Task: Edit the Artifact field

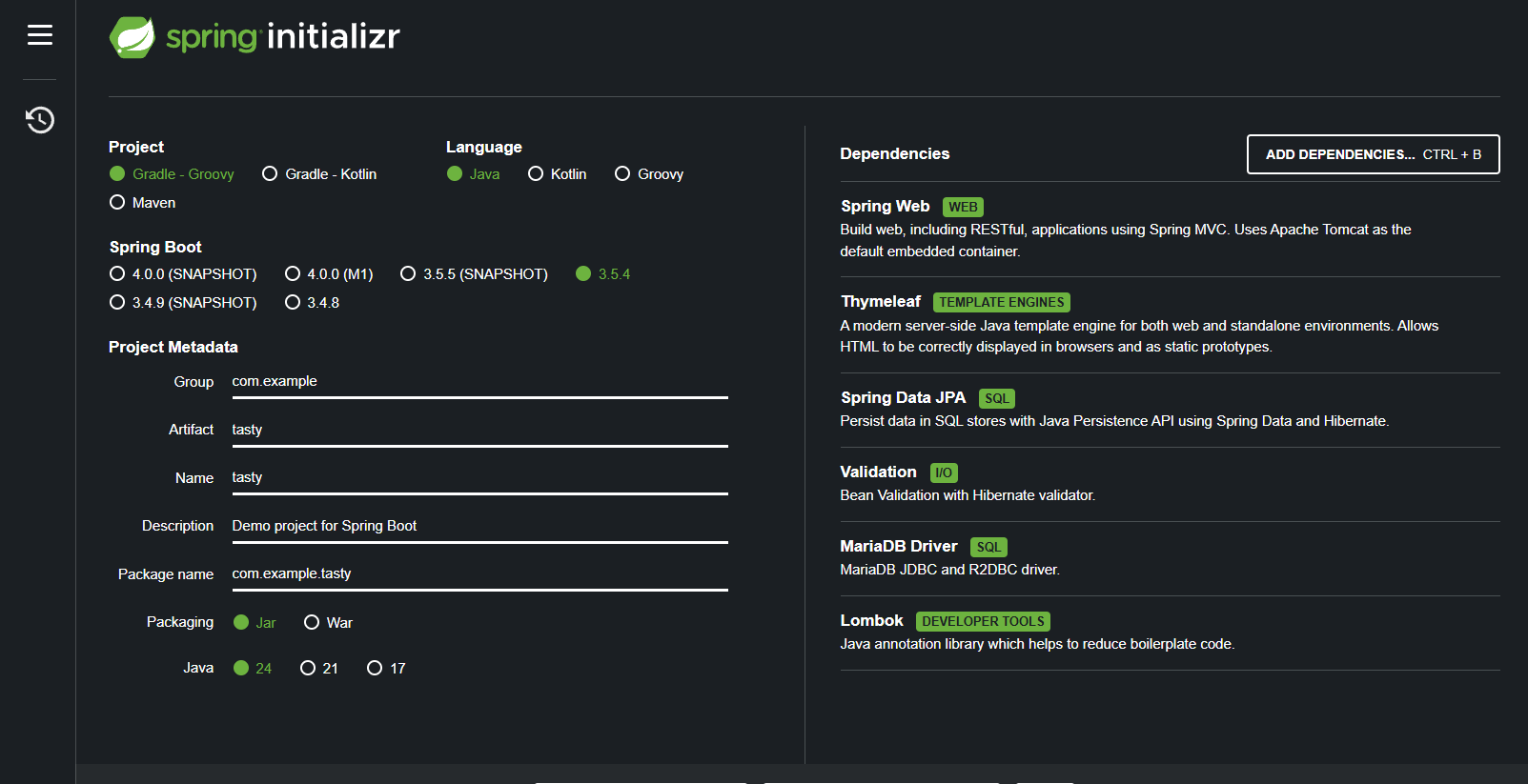Action: pyautogui.click(x=479, y=430)
